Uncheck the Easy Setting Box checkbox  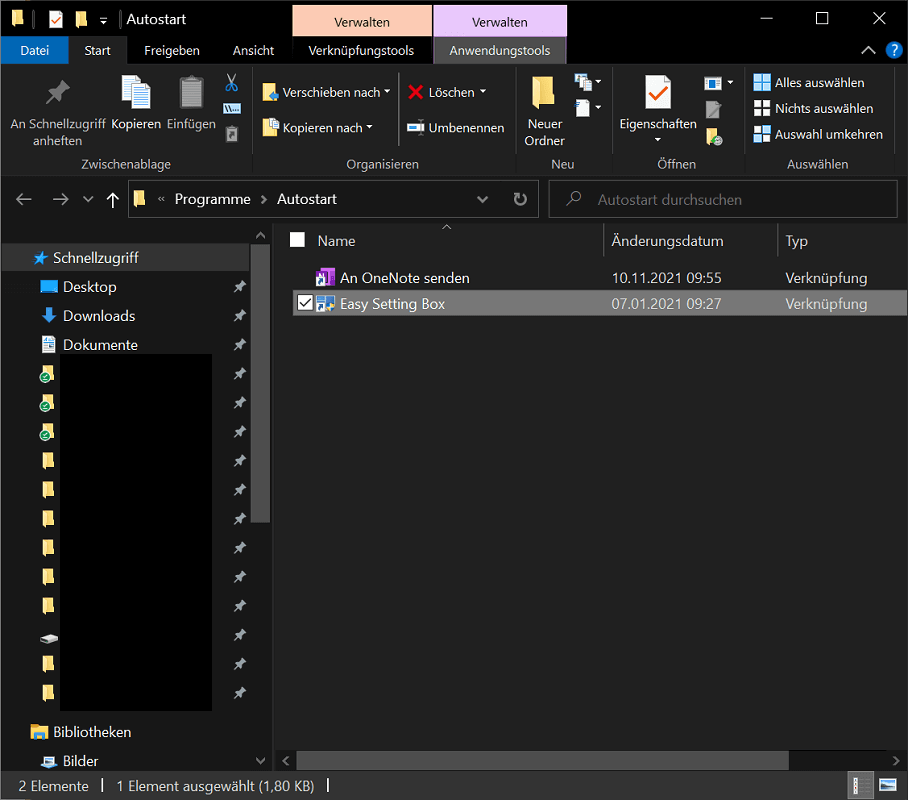pos(305,303)
